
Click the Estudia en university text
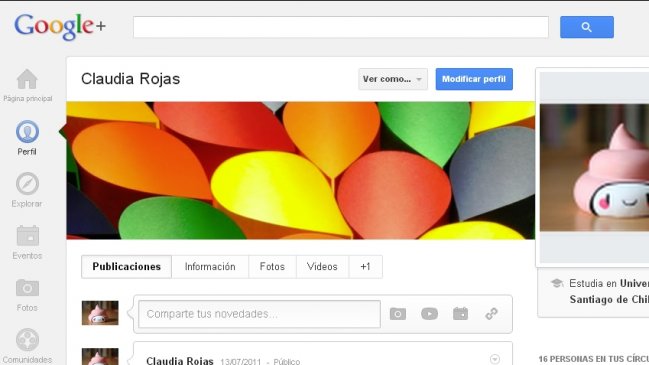[609, 291]
